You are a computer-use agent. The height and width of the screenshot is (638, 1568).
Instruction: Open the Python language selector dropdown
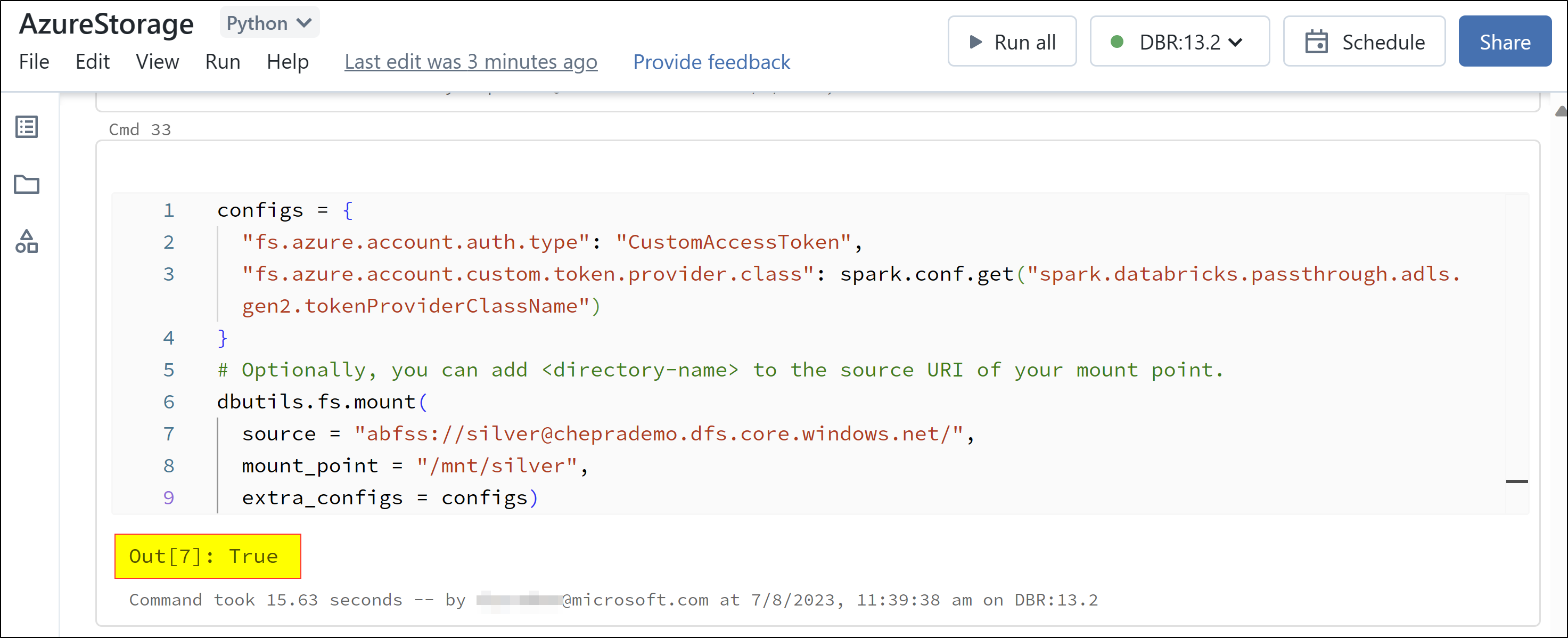tap(268, 22)
